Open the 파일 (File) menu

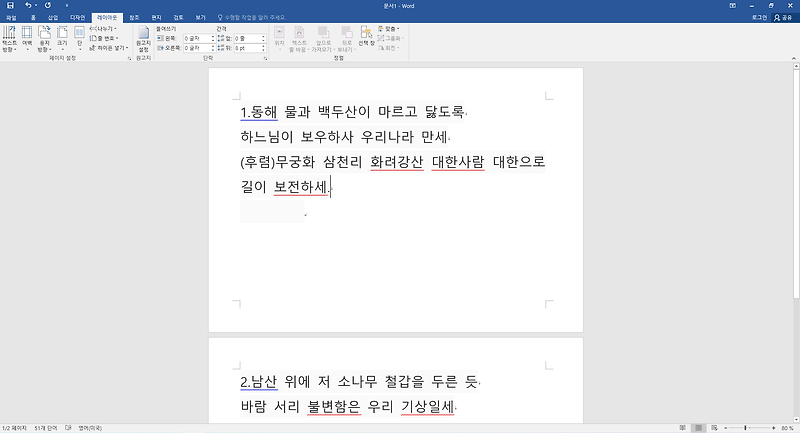pyautogui.click(x=11, y=17)
